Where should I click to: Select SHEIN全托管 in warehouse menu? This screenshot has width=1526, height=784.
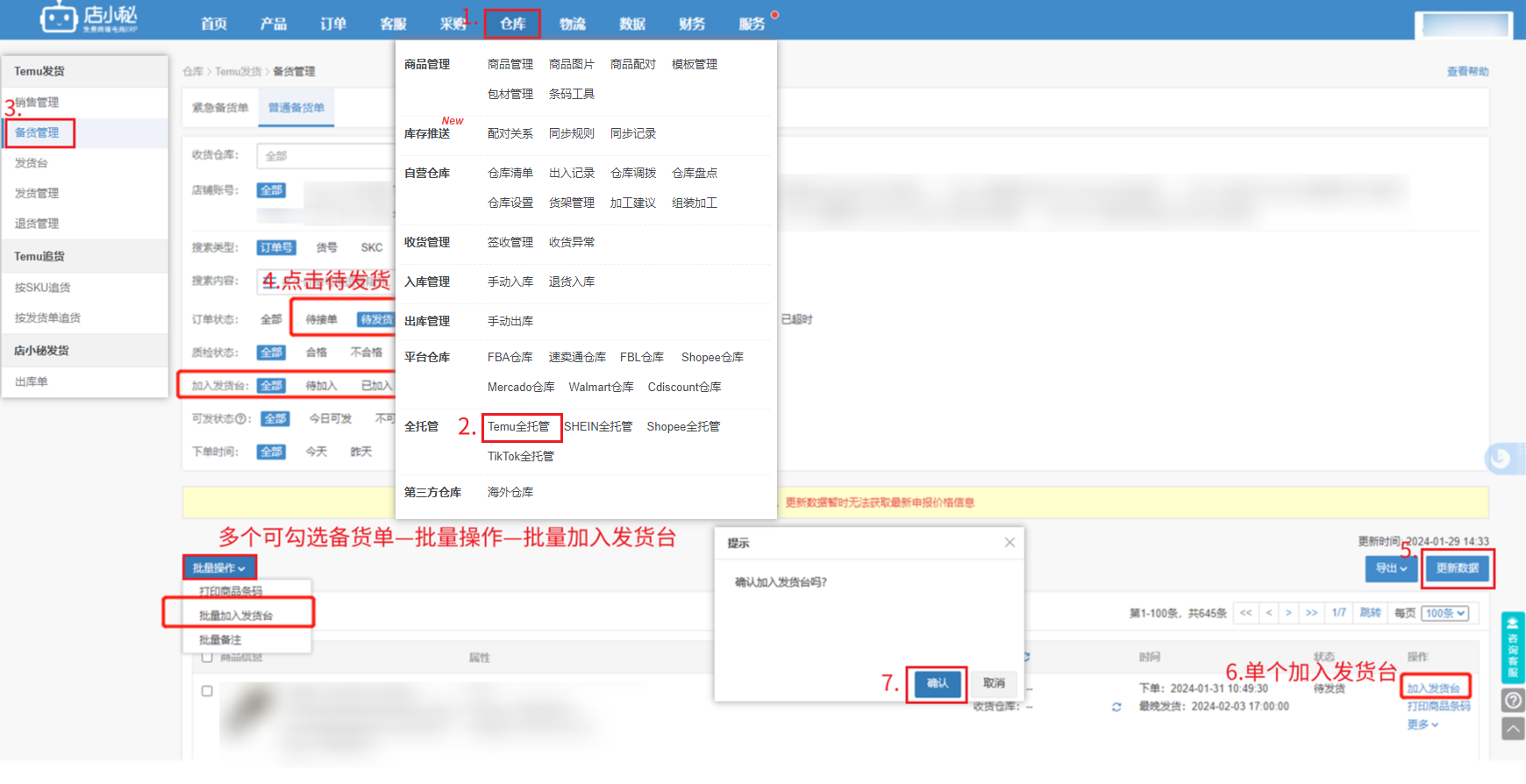[x=598, y=426]
